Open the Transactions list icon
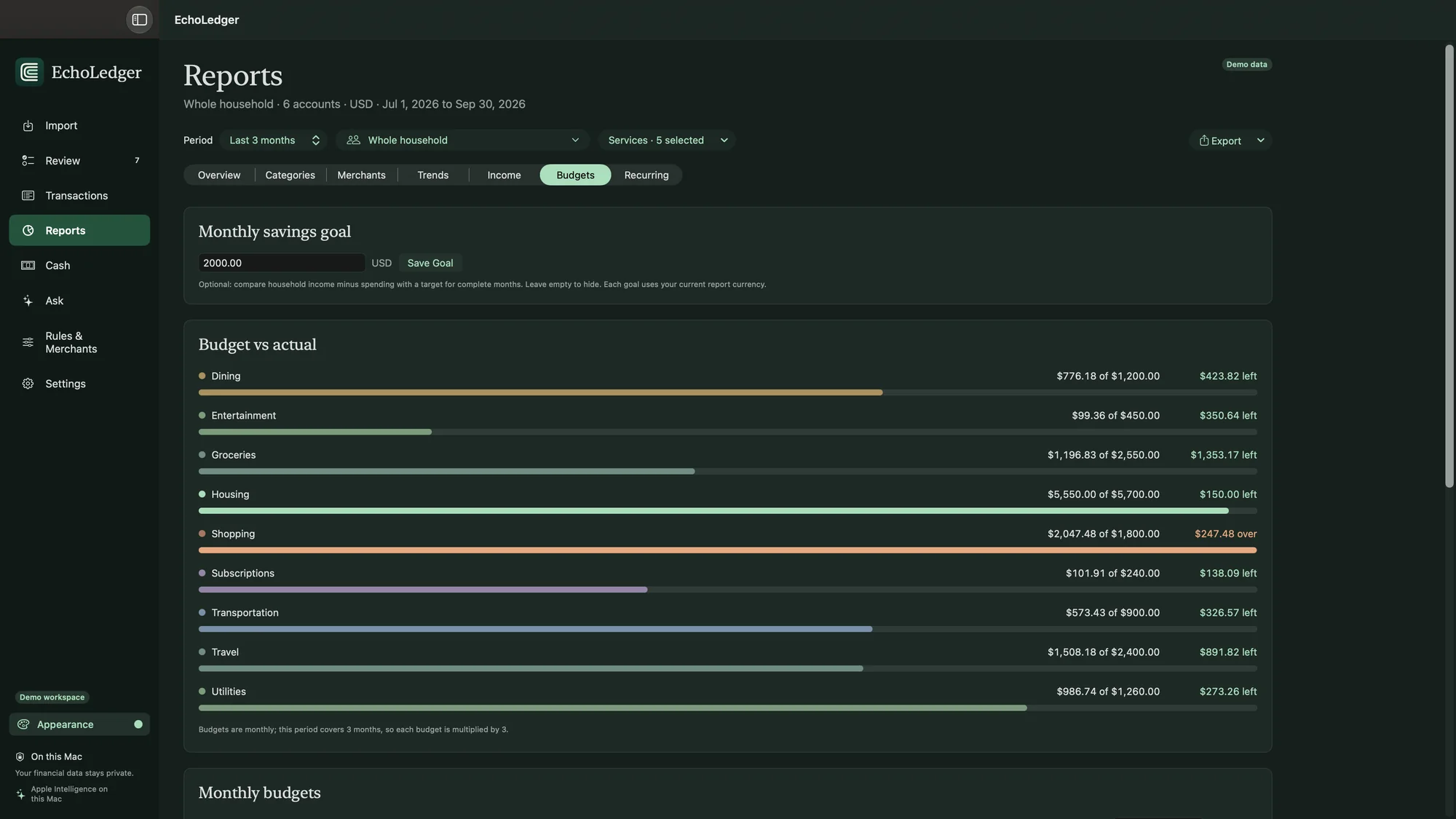This screenshot has height=819, width=1456. [x=28, y=196]
